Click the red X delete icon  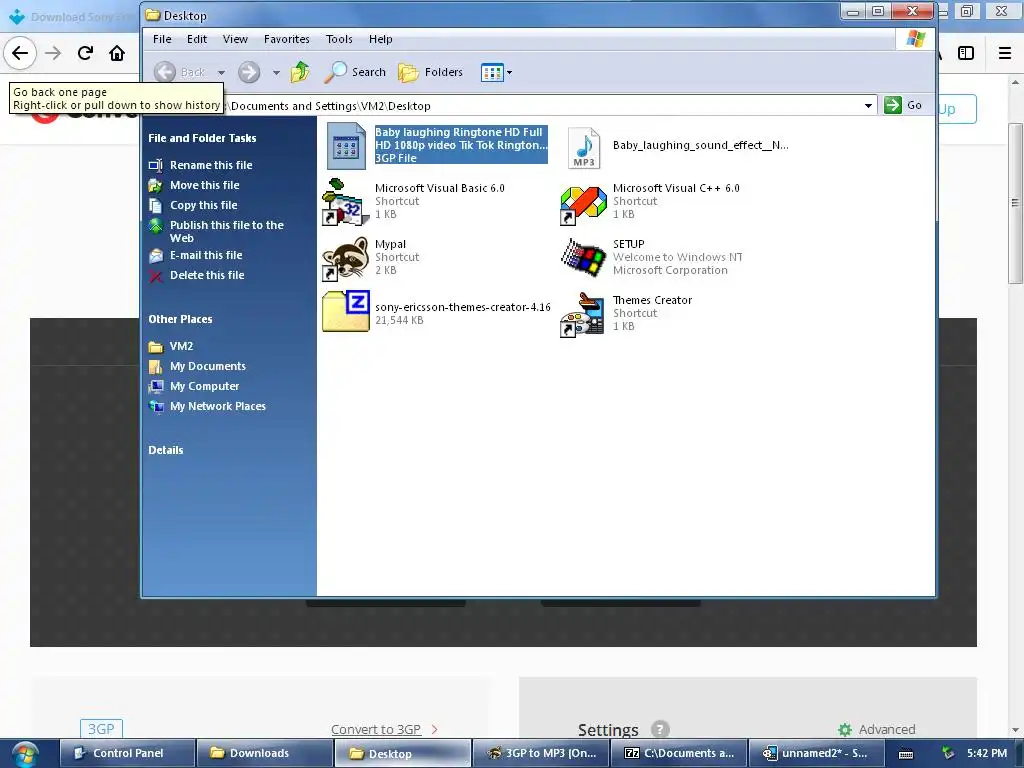click(x=155, y=276)
